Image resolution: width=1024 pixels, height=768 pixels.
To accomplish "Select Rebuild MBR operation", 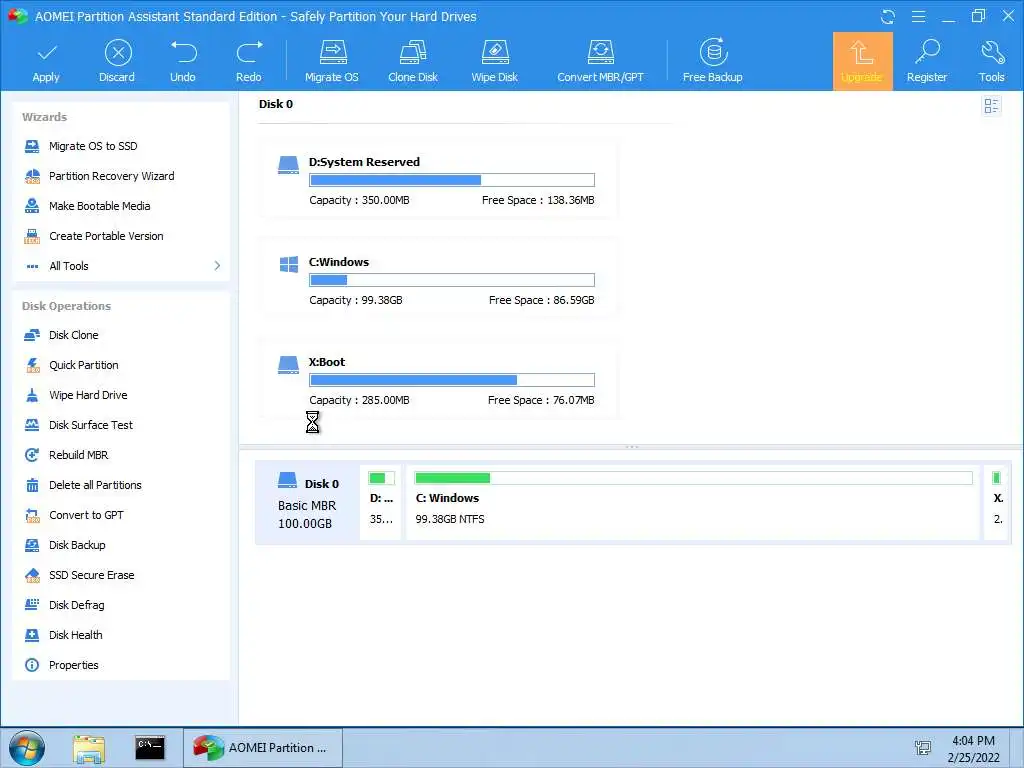I will (78, 455).
